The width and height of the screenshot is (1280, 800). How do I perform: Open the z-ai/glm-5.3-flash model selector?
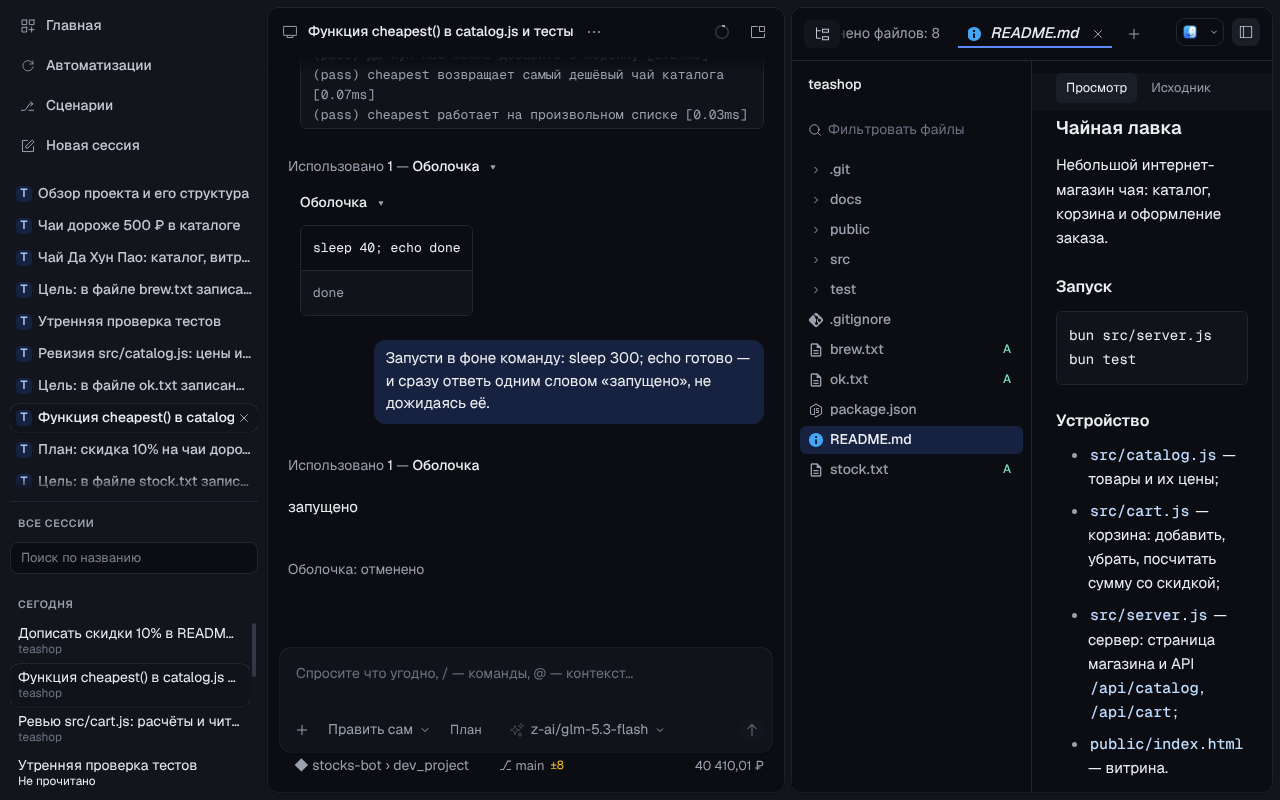(587, 730)
